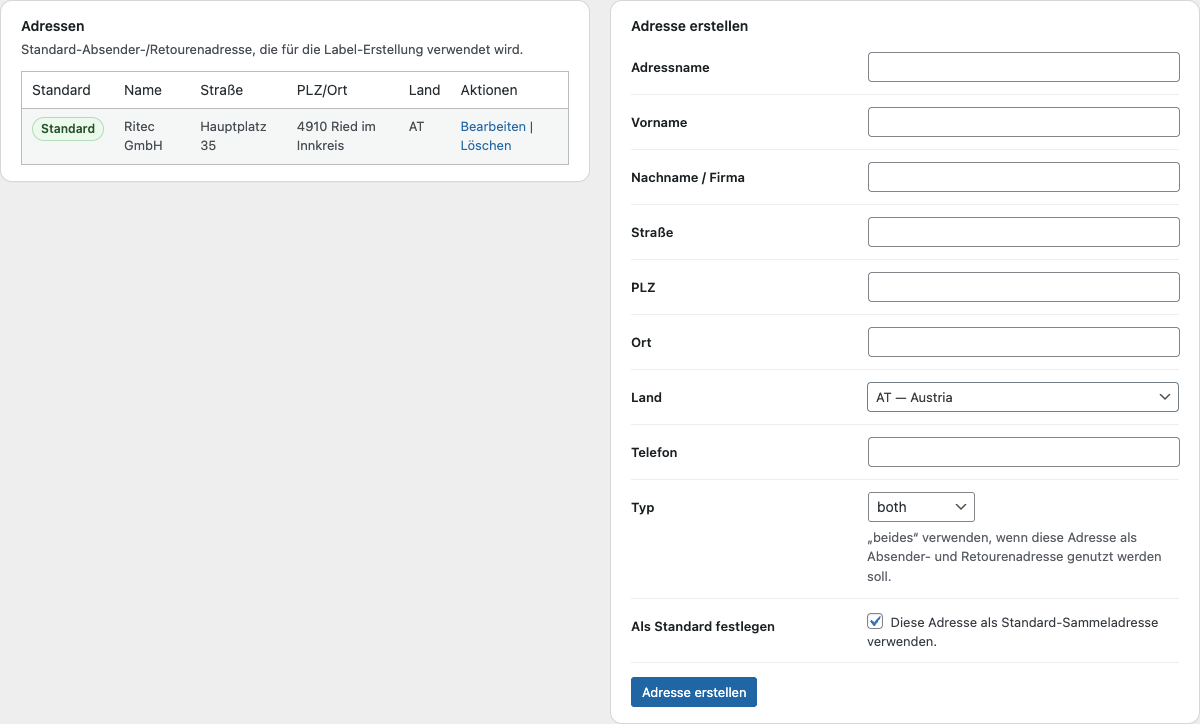
Task: Toggle 'Als Standard festlegen' checkbox off
Action: [875, 621]
